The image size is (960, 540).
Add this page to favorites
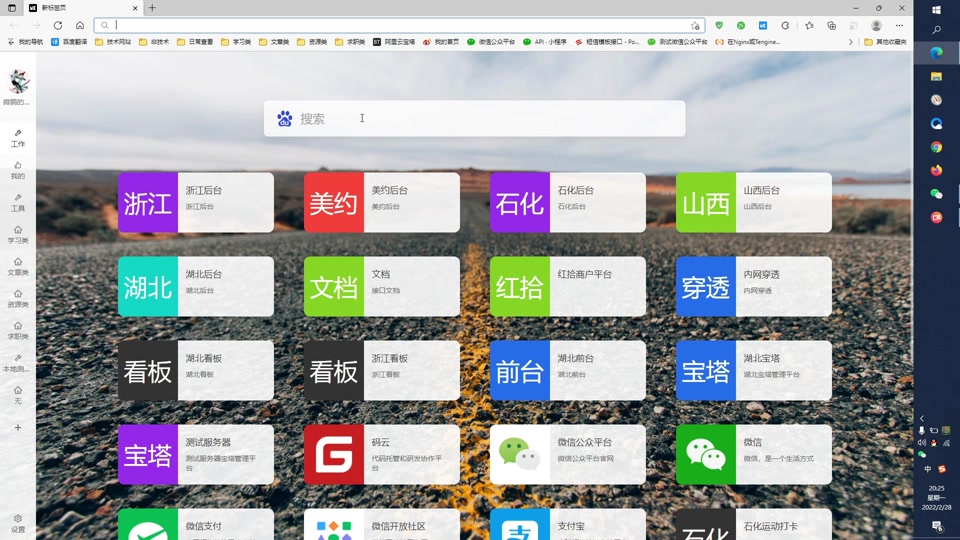coord(695,26)
